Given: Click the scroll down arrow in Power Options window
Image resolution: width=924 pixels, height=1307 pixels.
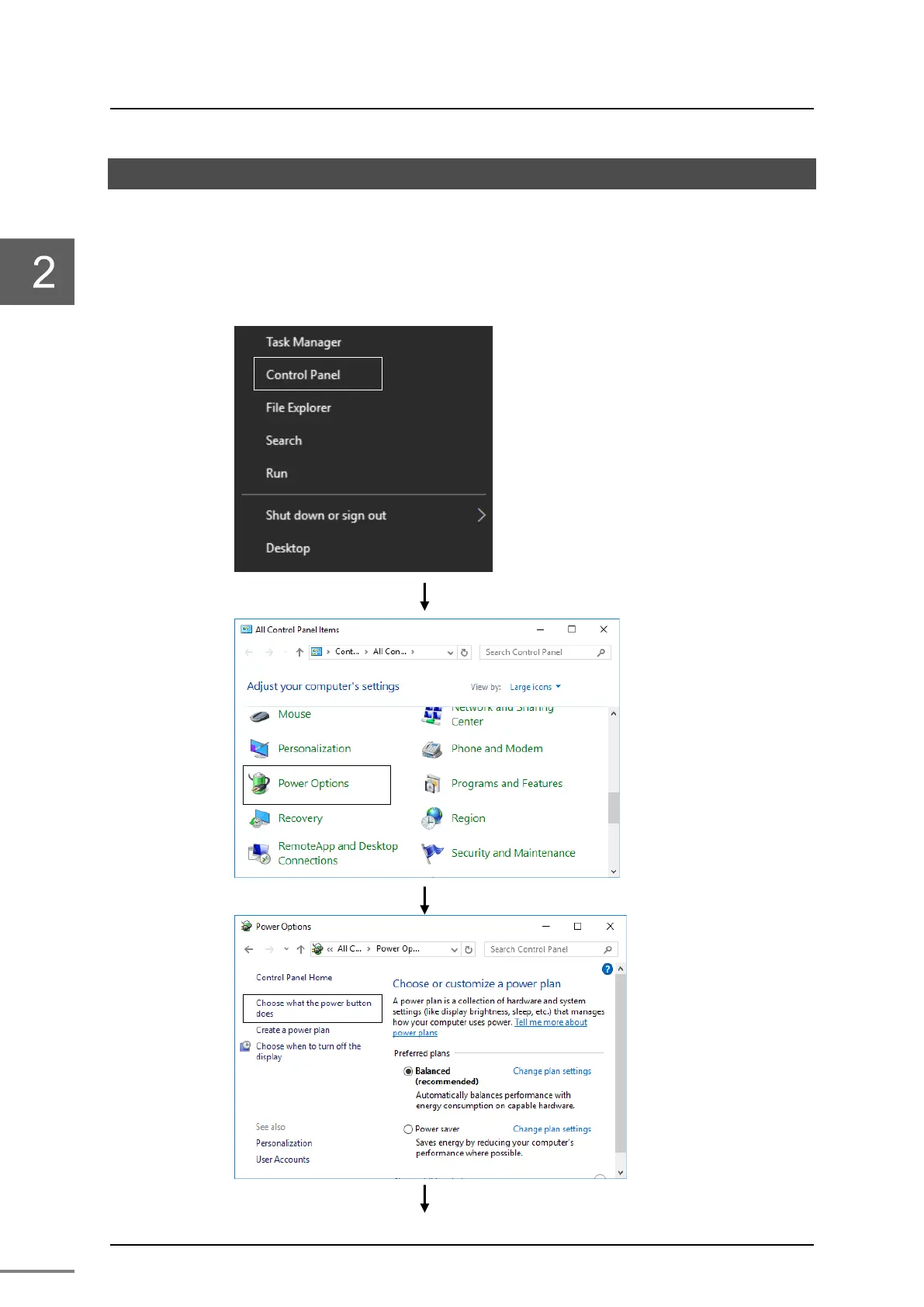Looking at the screenshot, I should [620, 1173].
